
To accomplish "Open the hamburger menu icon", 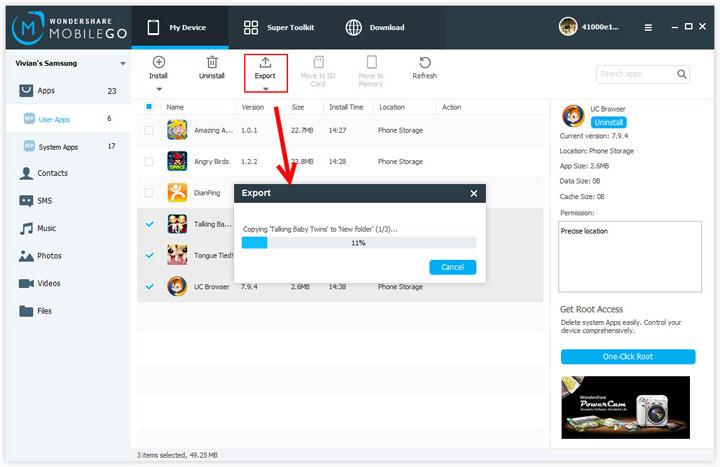I will pyautogui.click(x=648, y=28).
